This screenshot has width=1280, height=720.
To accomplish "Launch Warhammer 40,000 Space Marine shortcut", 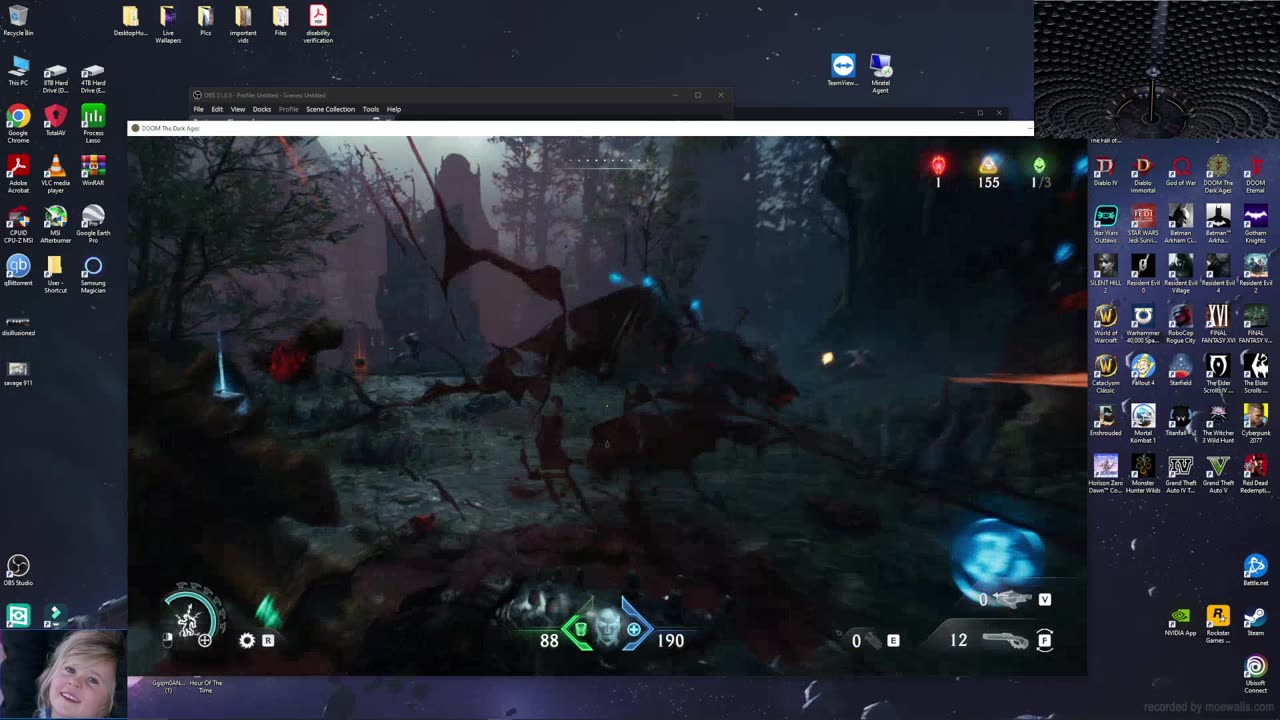I will [x=1143, y=324].
